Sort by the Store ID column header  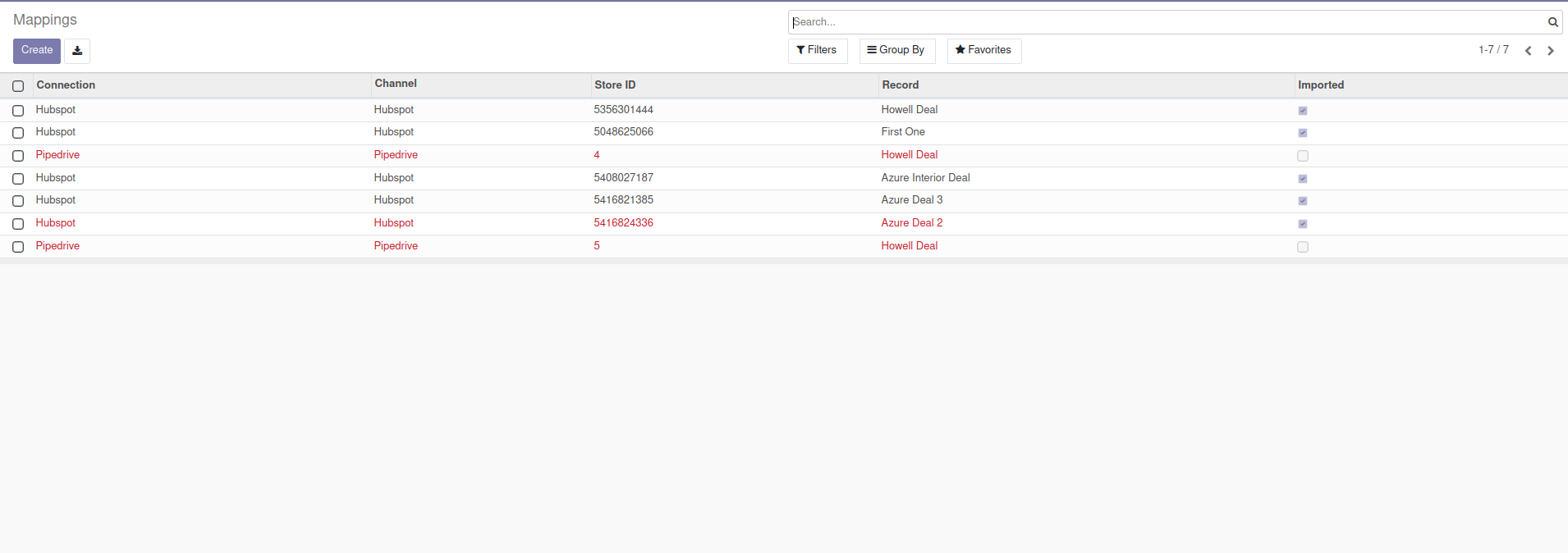(x=615, y=85)
